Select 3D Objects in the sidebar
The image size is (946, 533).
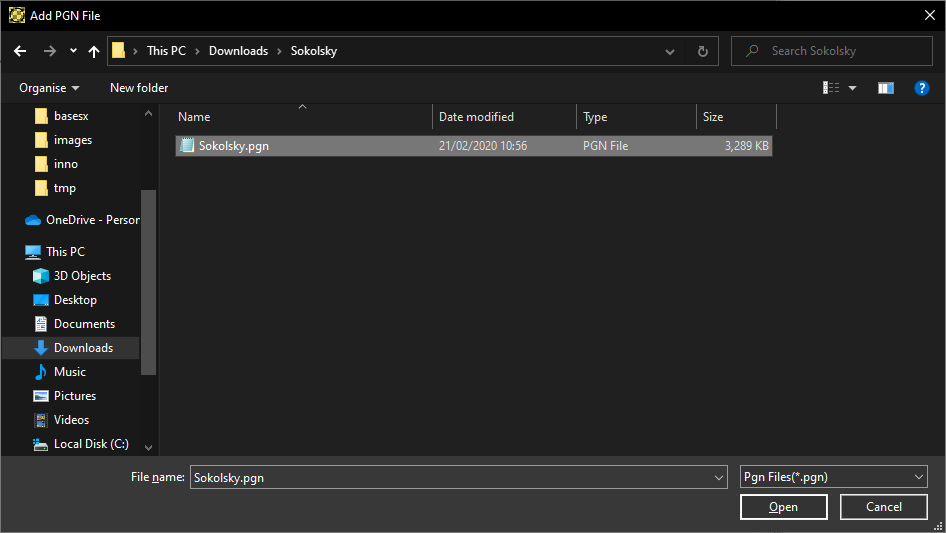pyautogui.click(x=82, y=276)
